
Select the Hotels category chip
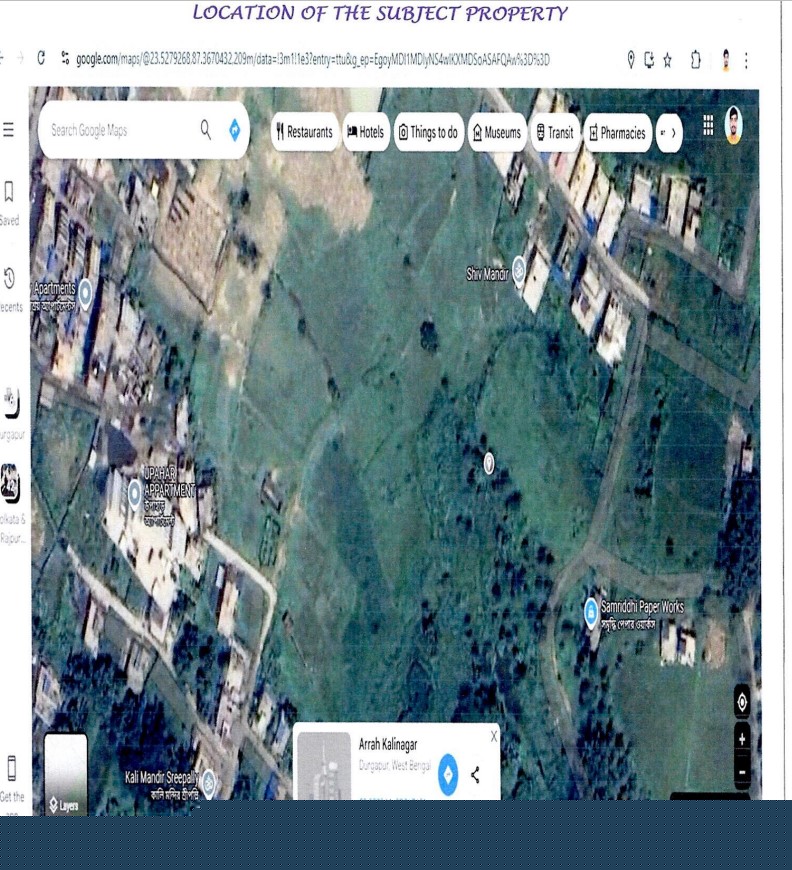366,132
